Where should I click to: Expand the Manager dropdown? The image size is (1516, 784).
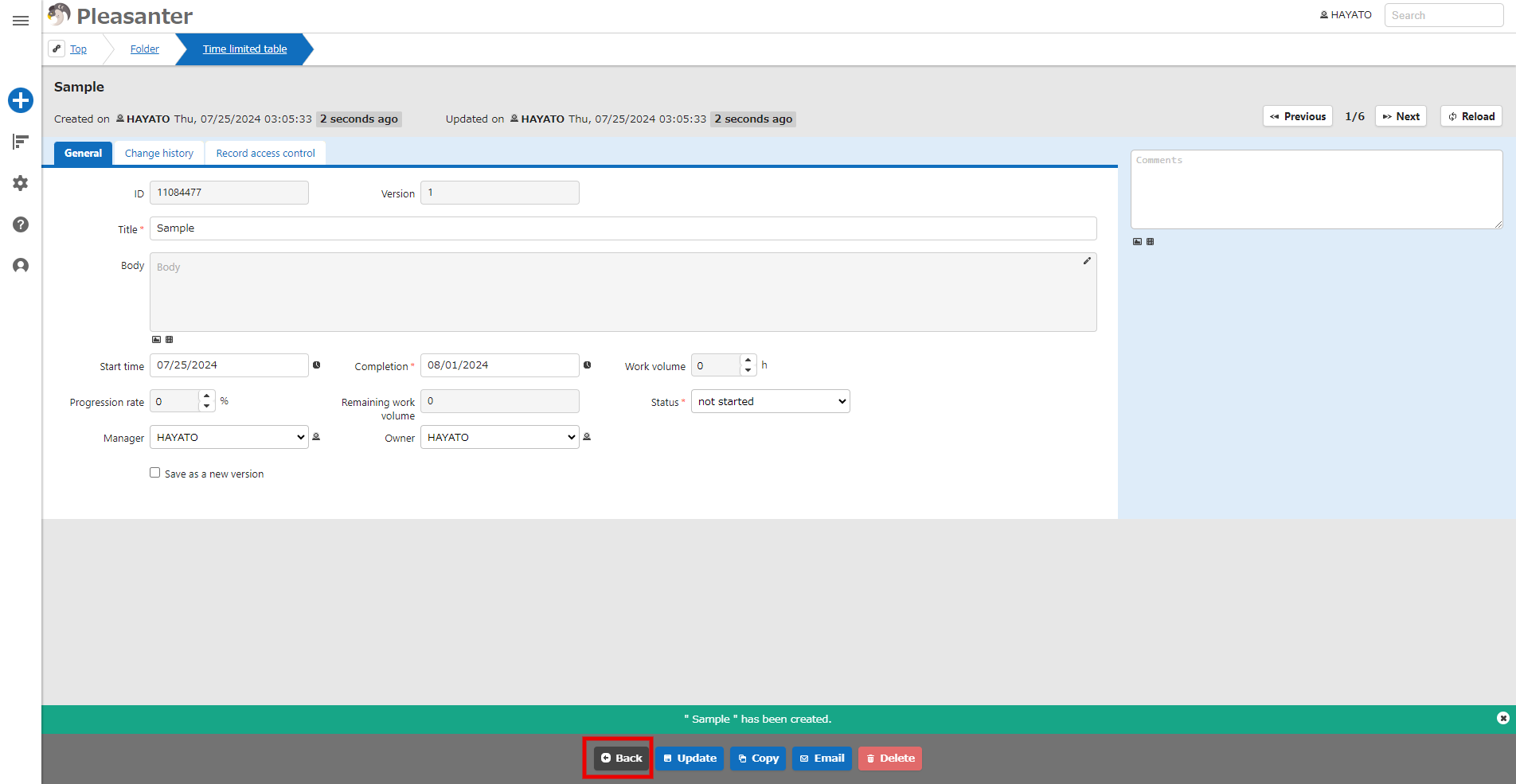click(x=229, y=437)
